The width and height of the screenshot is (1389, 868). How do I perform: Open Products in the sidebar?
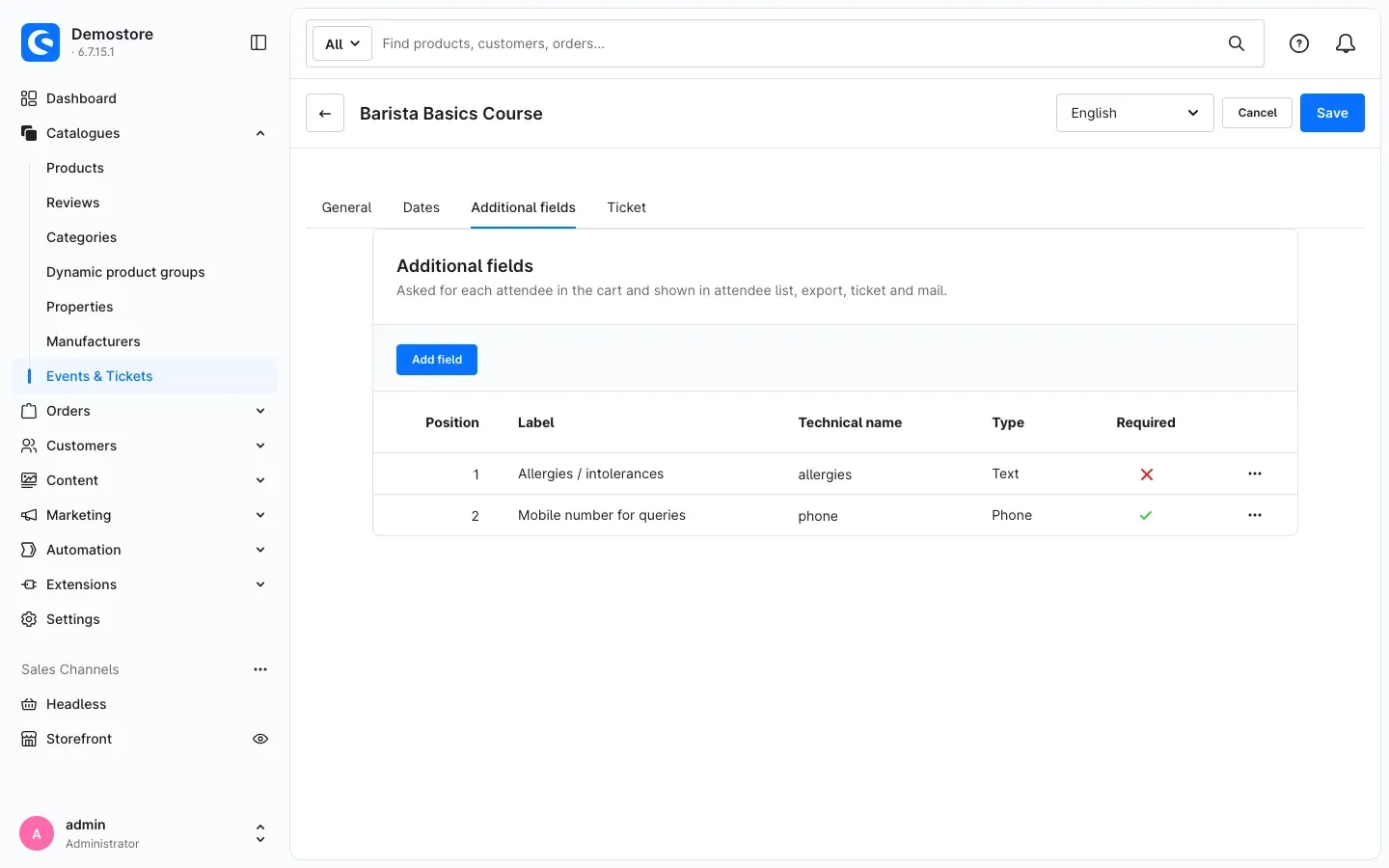click(75, 168)
